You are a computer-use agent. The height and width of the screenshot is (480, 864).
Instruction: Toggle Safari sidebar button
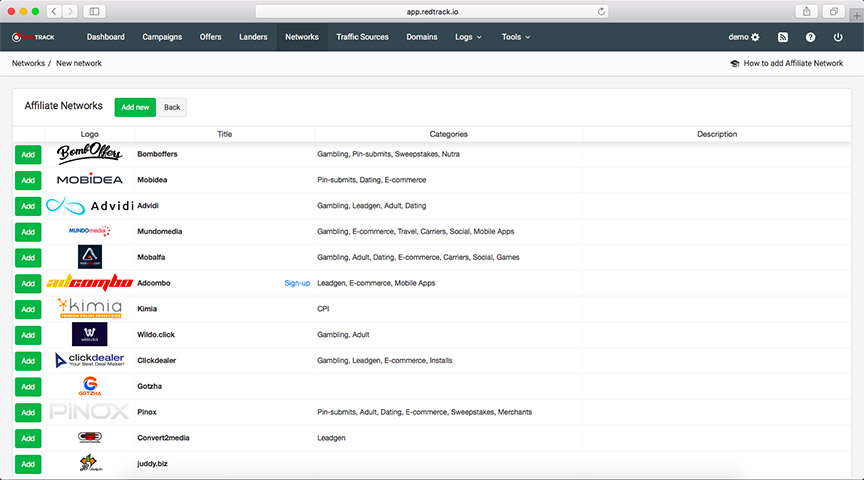pos(94,11)
